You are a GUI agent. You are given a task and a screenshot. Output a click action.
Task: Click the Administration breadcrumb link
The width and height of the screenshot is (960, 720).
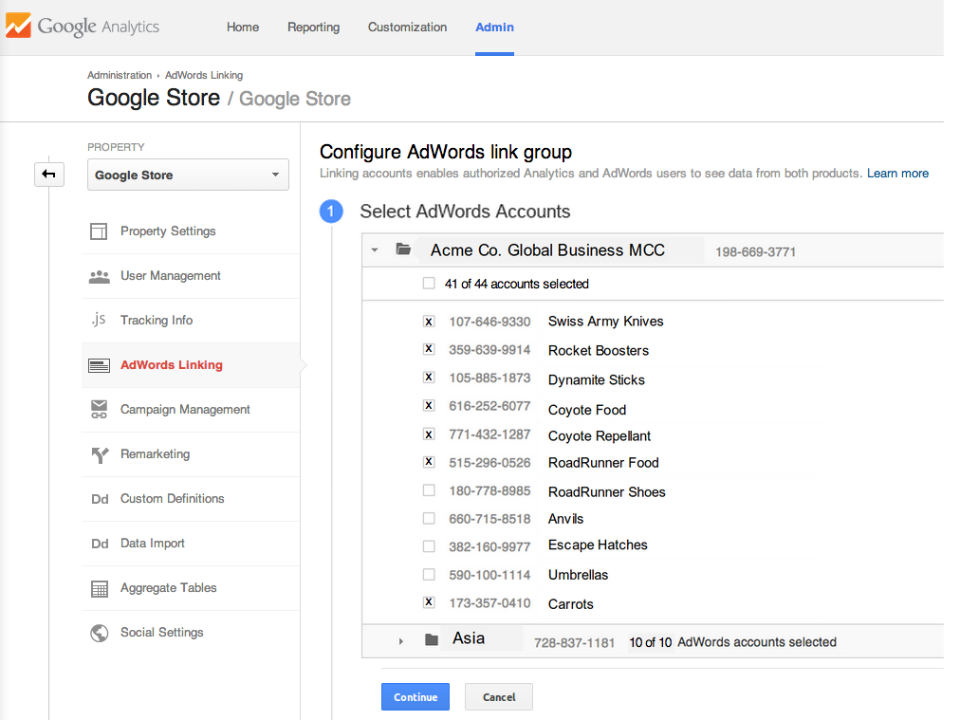tap(119, 75)
